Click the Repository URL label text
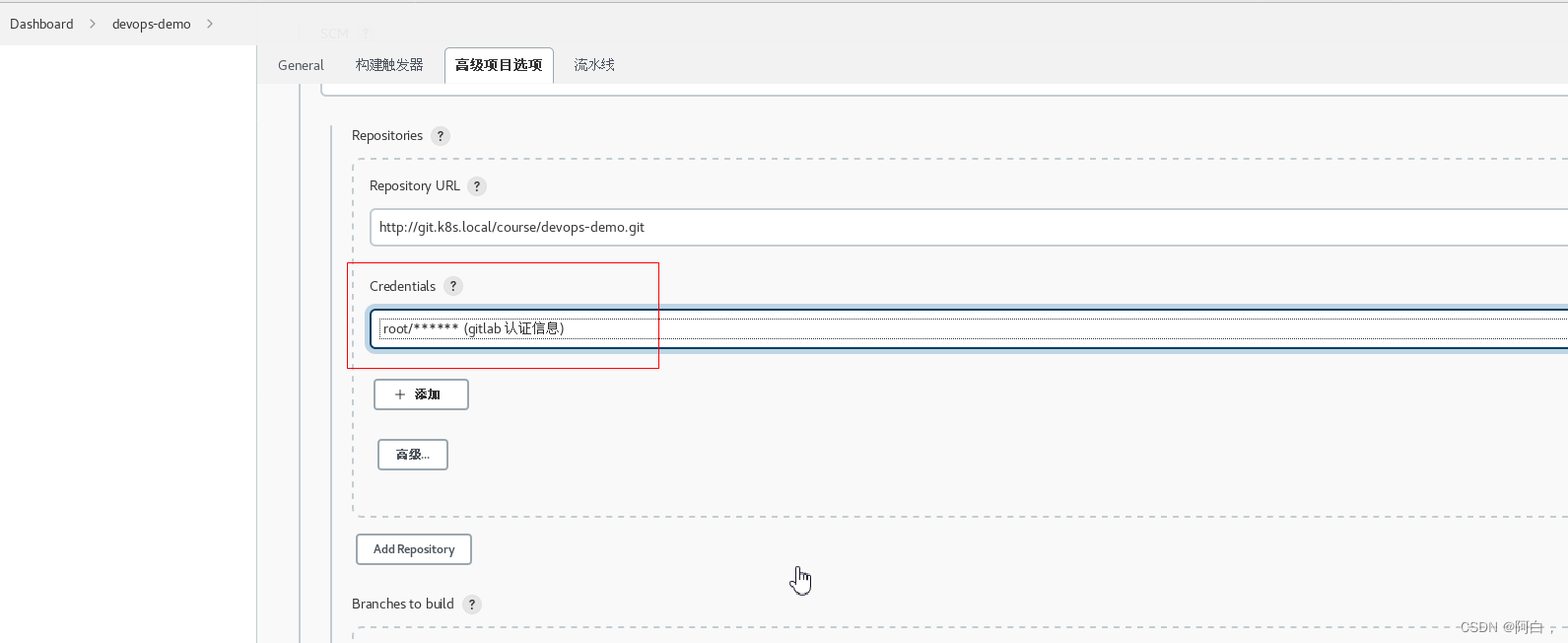Image resolution: width=1568 pixels, height=643 pixels. pyautogui.click(x=415, y=185)
